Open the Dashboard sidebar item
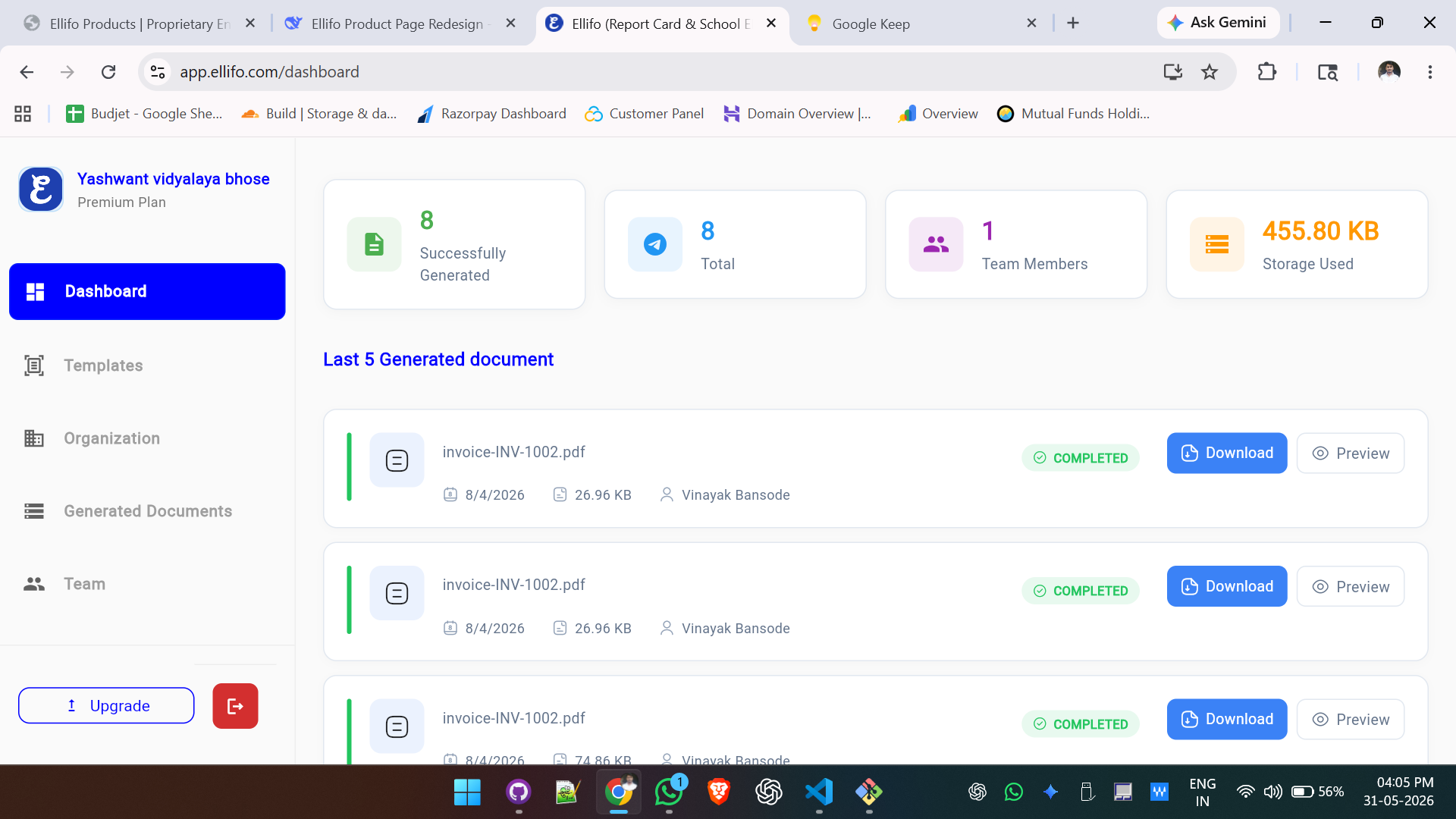Viewport: 1456px width, 819px height. coord(147,291)
